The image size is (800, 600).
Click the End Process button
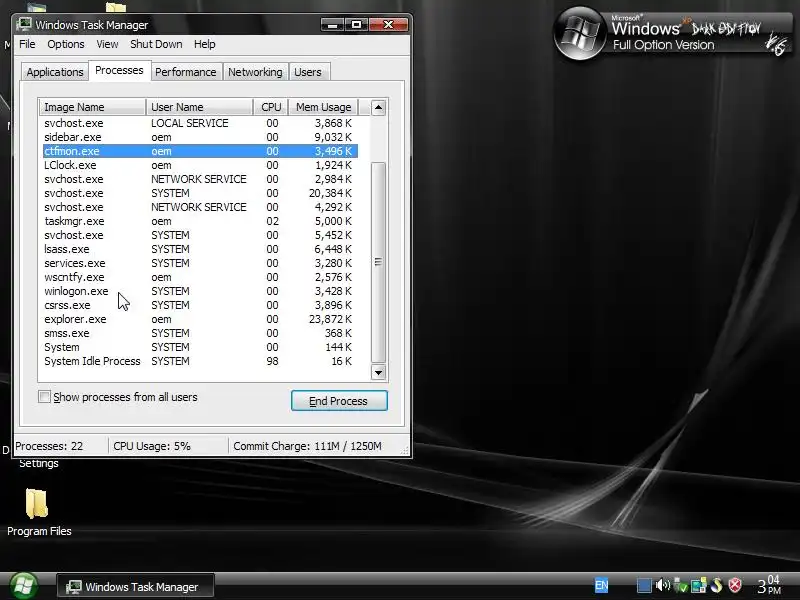339,401
